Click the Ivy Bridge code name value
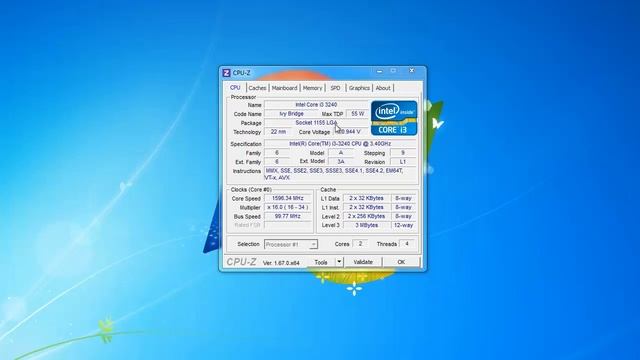 [291, 114]
